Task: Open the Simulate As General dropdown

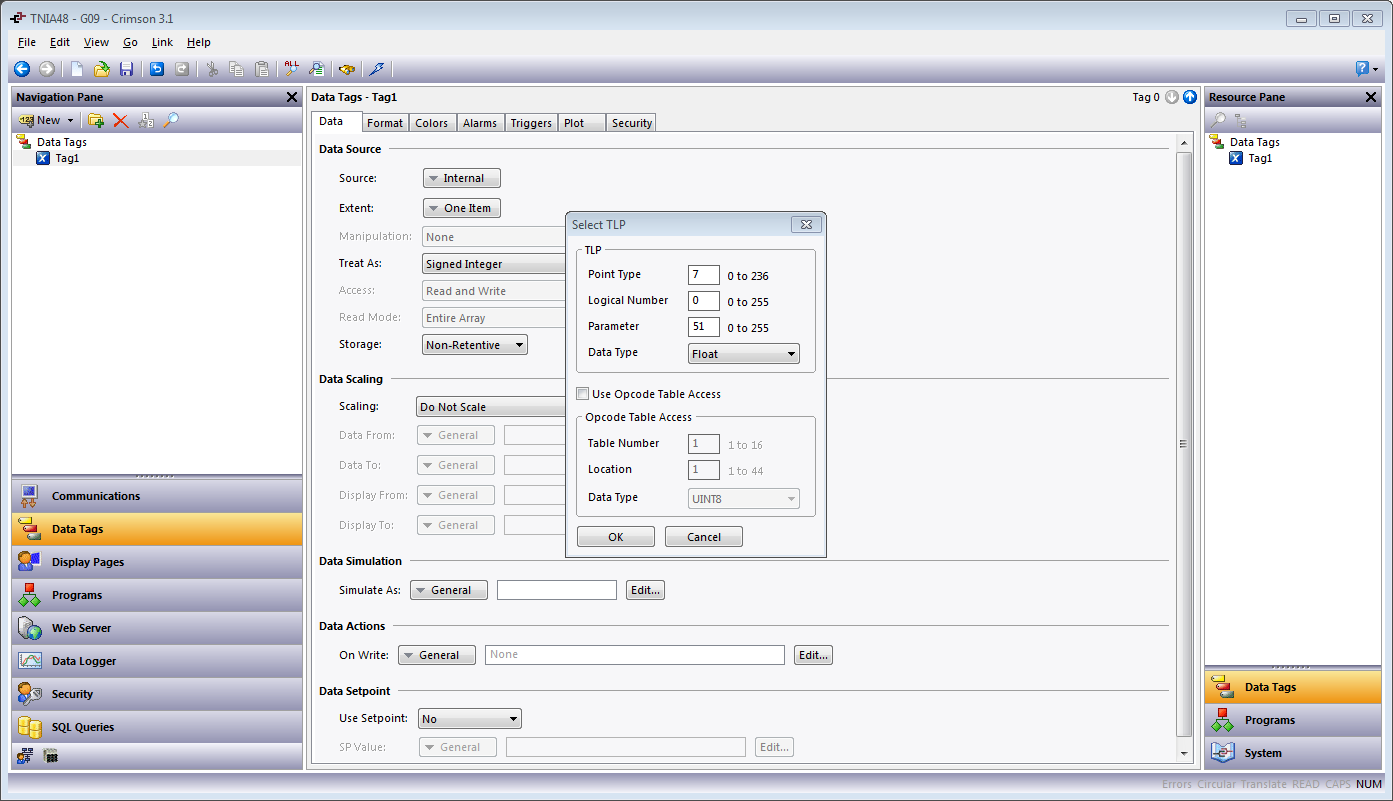Action: coord(449,590)
